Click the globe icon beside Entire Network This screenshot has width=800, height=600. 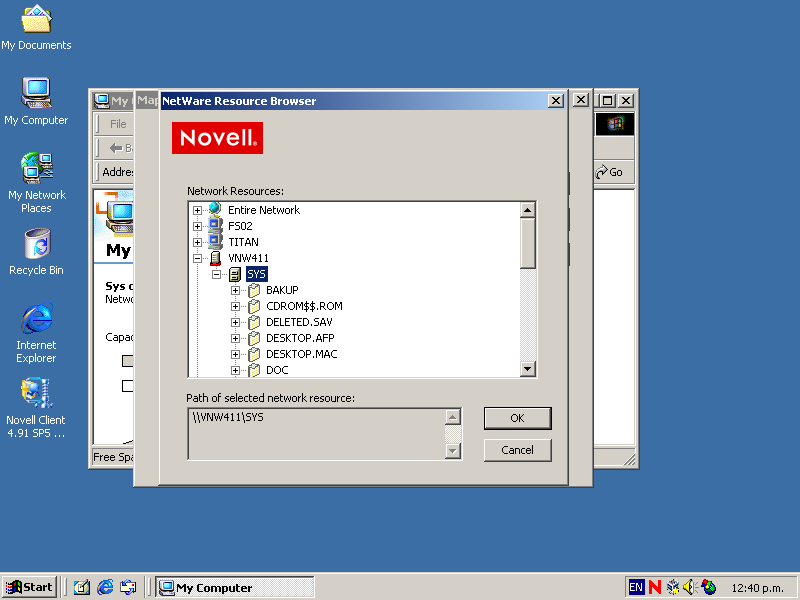pos(215,209)
